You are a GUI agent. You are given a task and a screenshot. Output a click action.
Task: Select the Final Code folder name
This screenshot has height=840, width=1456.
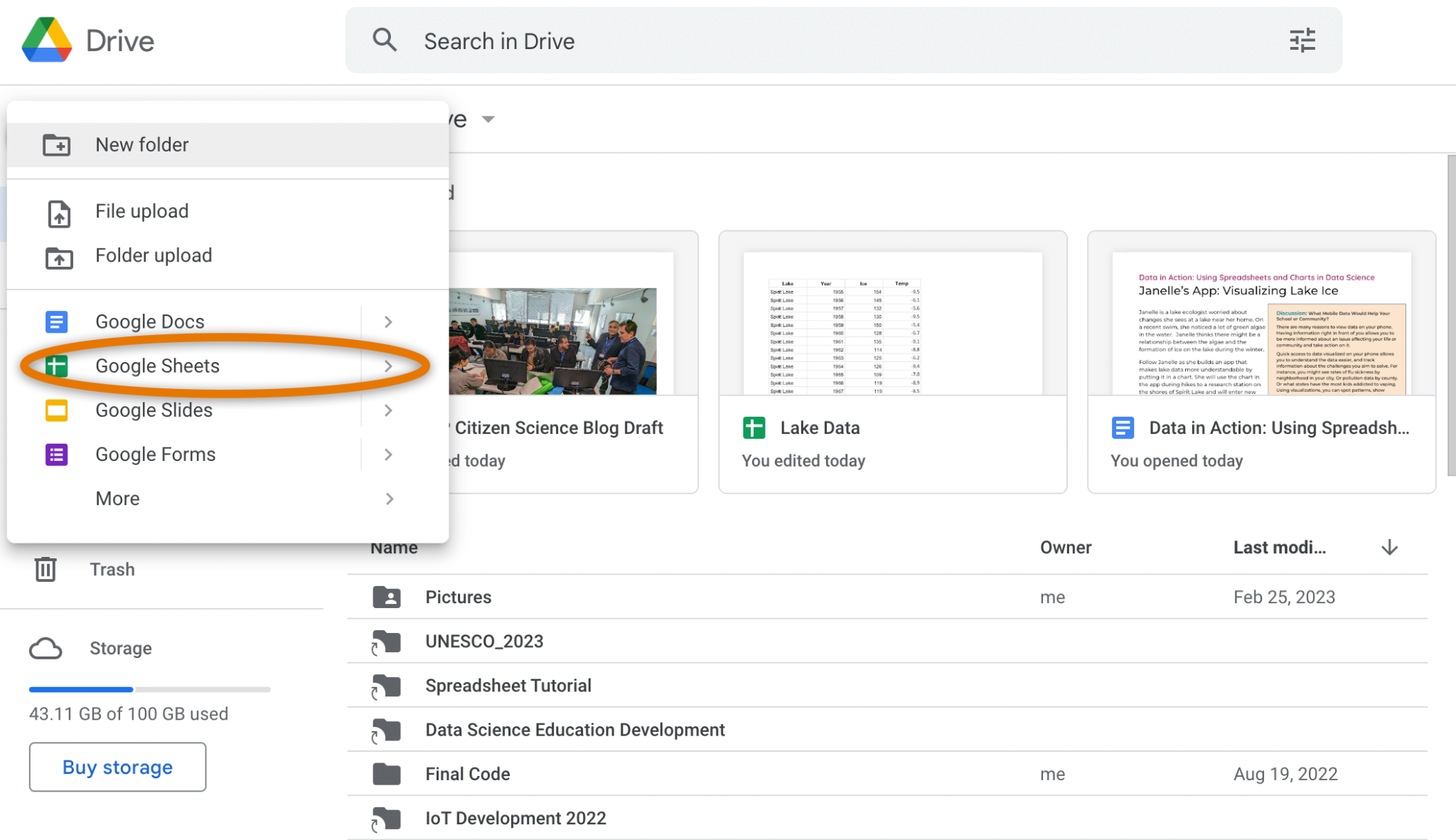468,774
